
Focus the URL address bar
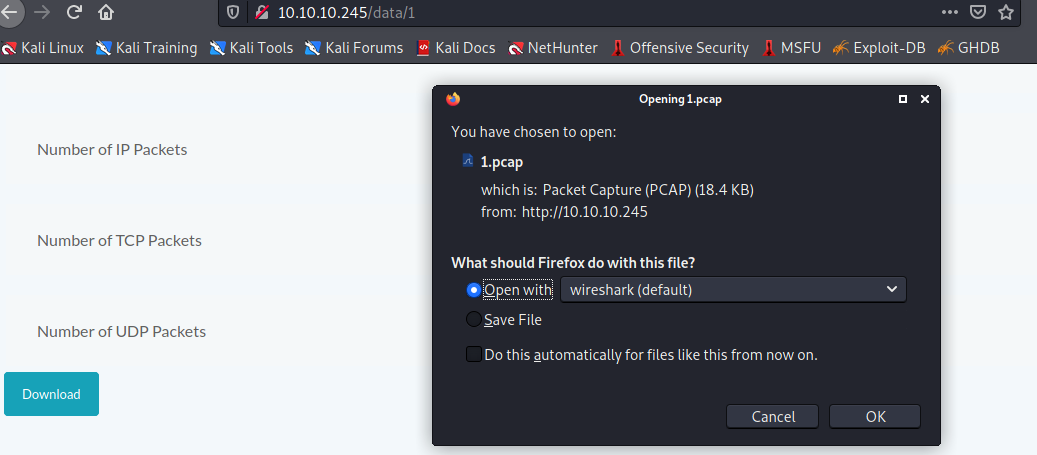[x=600, y=13]
